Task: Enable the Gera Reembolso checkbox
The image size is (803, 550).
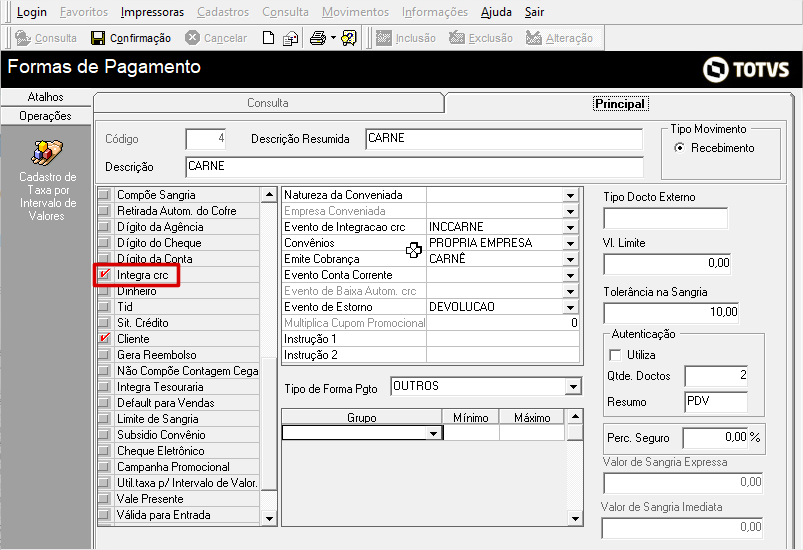Action: 104,354
